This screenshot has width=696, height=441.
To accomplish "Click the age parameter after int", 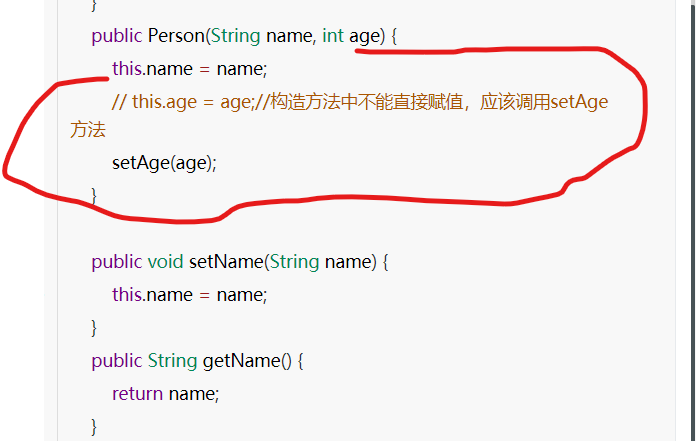I will 364,37.
